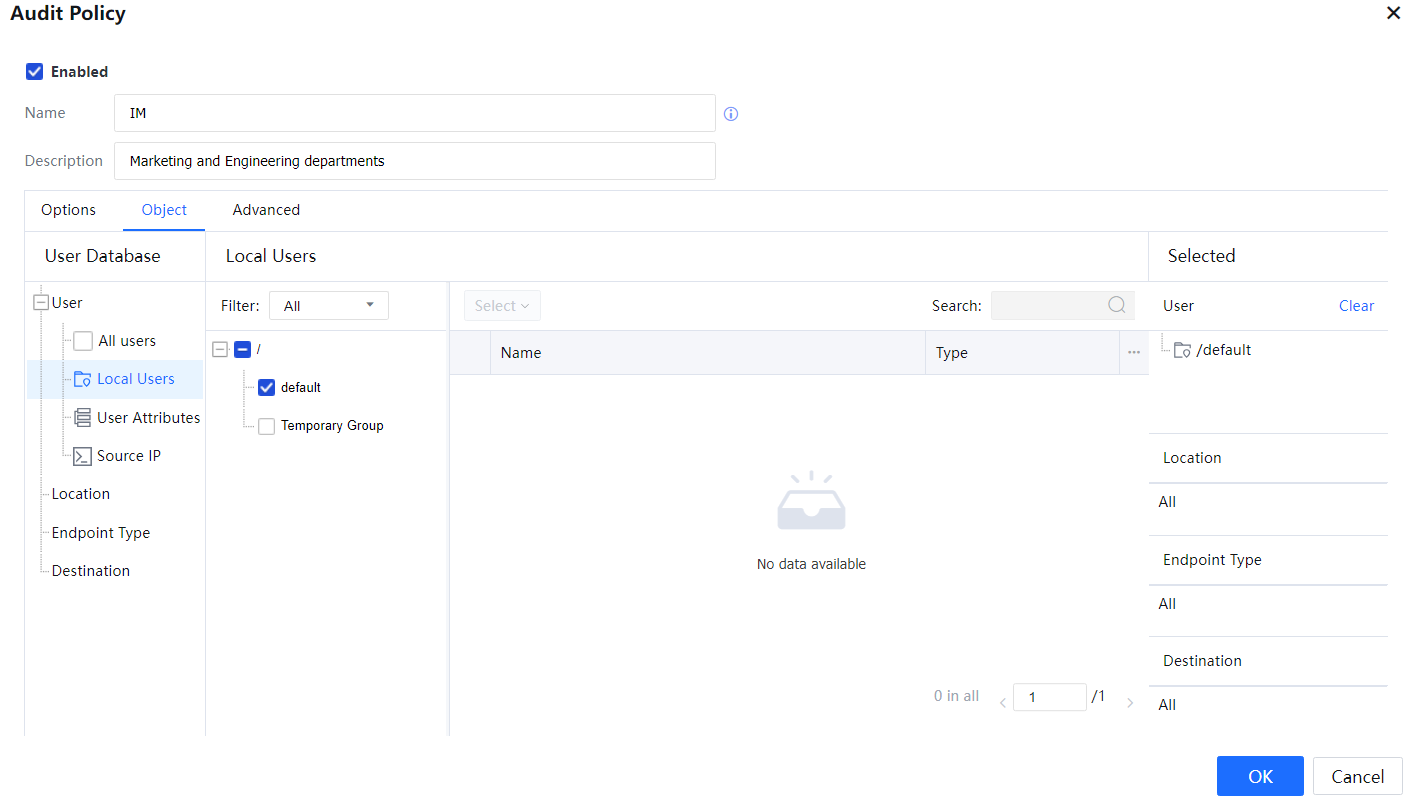The width and height of the screenshot is (1407, 800).
Task: Click the OK button
Action: click(x=1259, y=776)
